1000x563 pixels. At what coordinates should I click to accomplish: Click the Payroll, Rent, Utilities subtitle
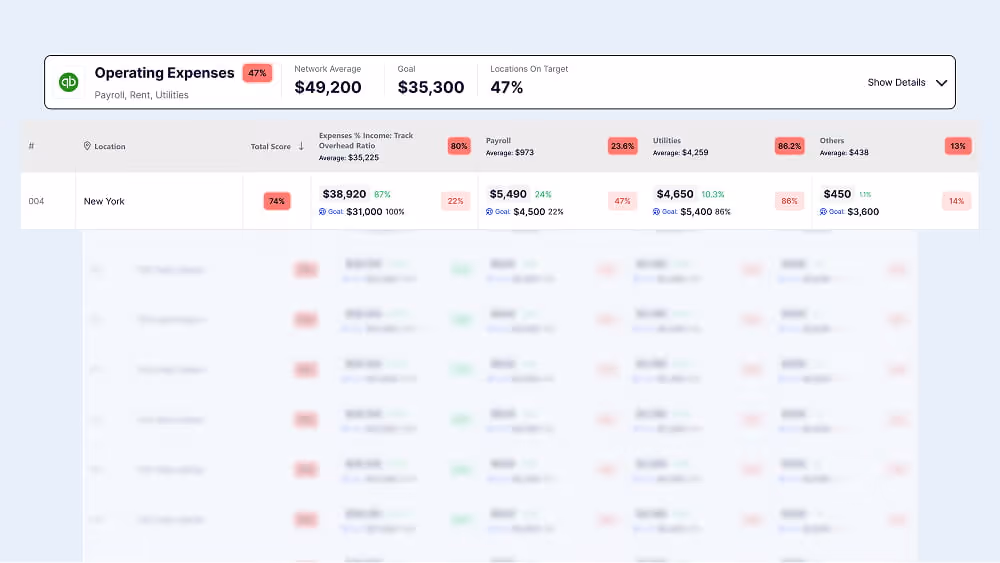[142, 95]
